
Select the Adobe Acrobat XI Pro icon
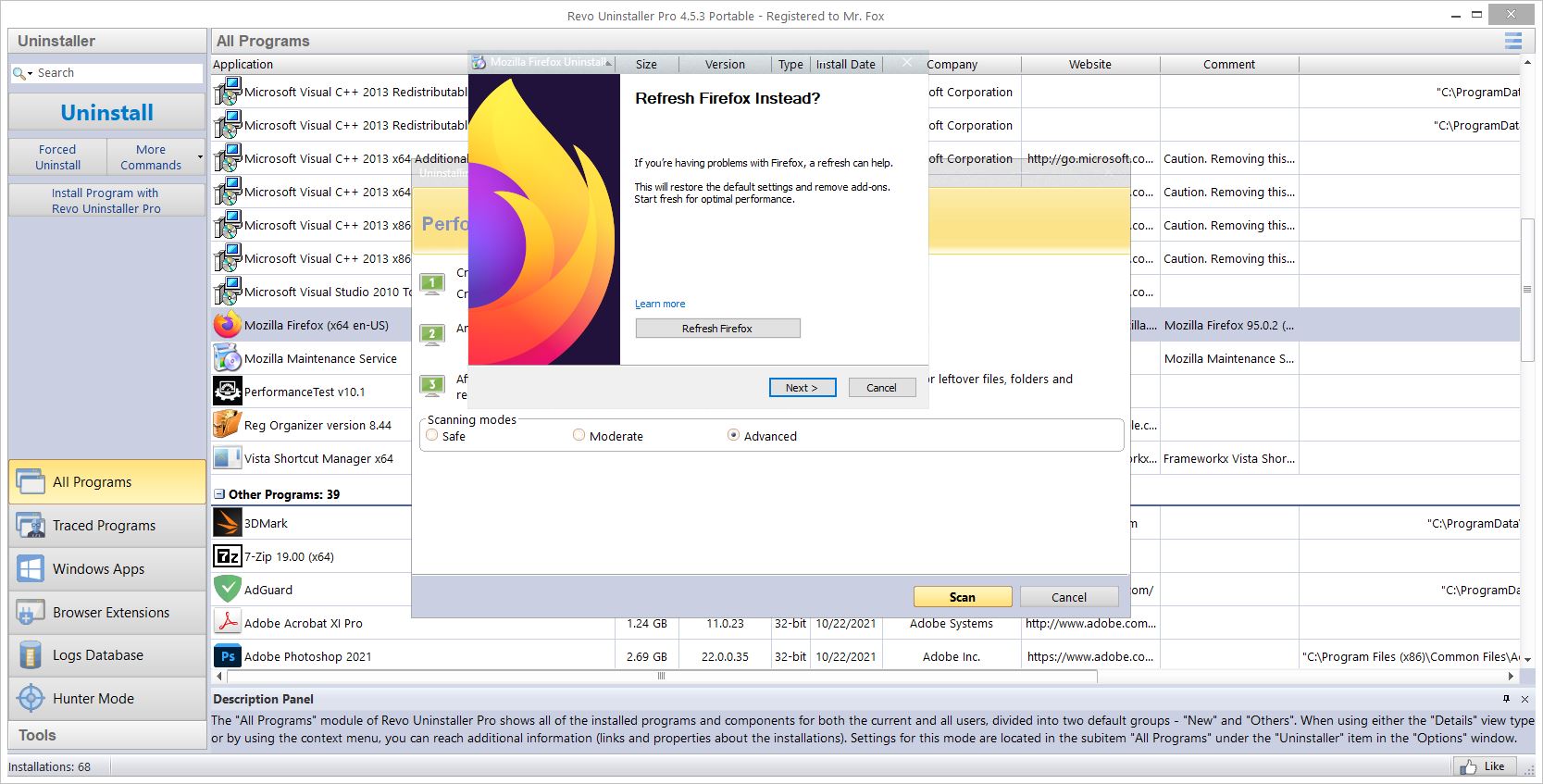[227, 623]
